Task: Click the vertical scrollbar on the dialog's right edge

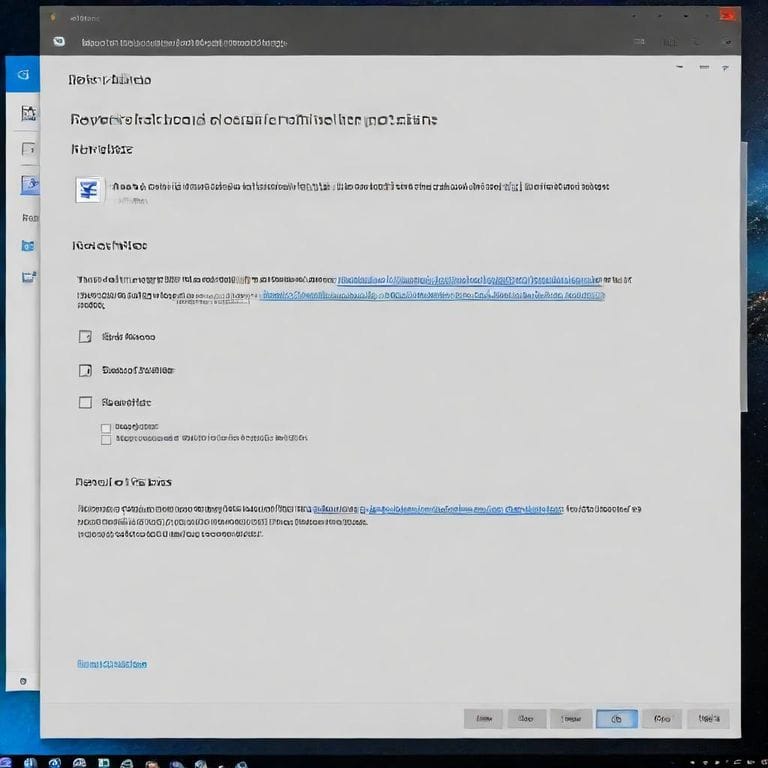Action: point(744,277)
